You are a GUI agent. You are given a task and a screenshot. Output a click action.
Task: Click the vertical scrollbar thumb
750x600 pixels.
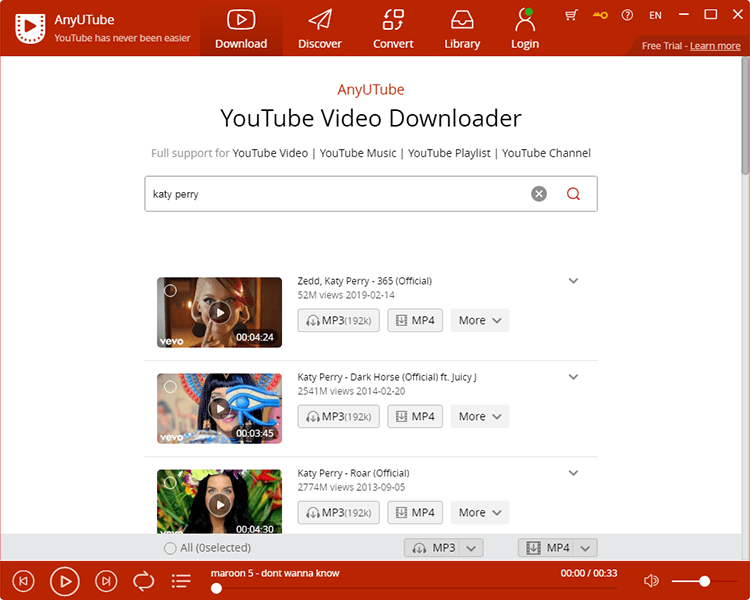[745, 116]
